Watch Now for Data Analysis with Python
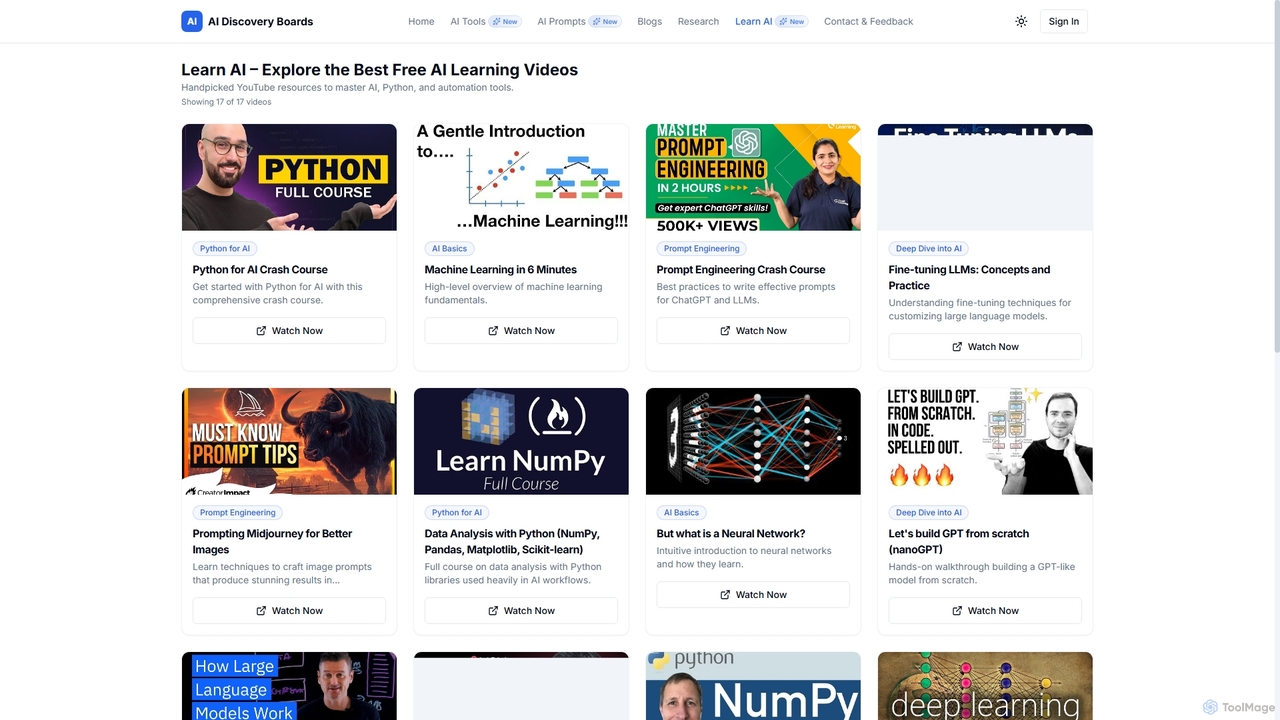The height and width of the screenshot is (720, 1280). [521, 610]
